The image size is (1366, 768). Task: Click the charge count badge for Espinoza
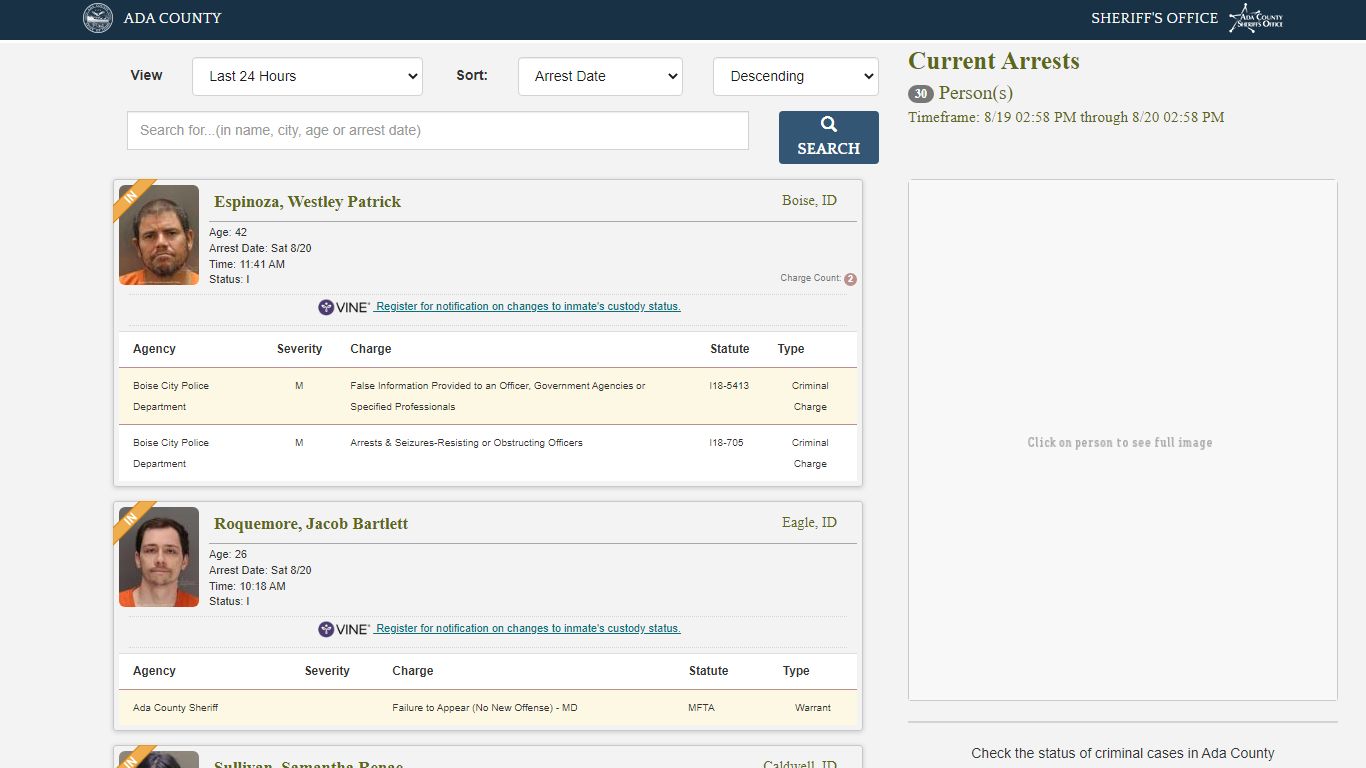(850, 279)
